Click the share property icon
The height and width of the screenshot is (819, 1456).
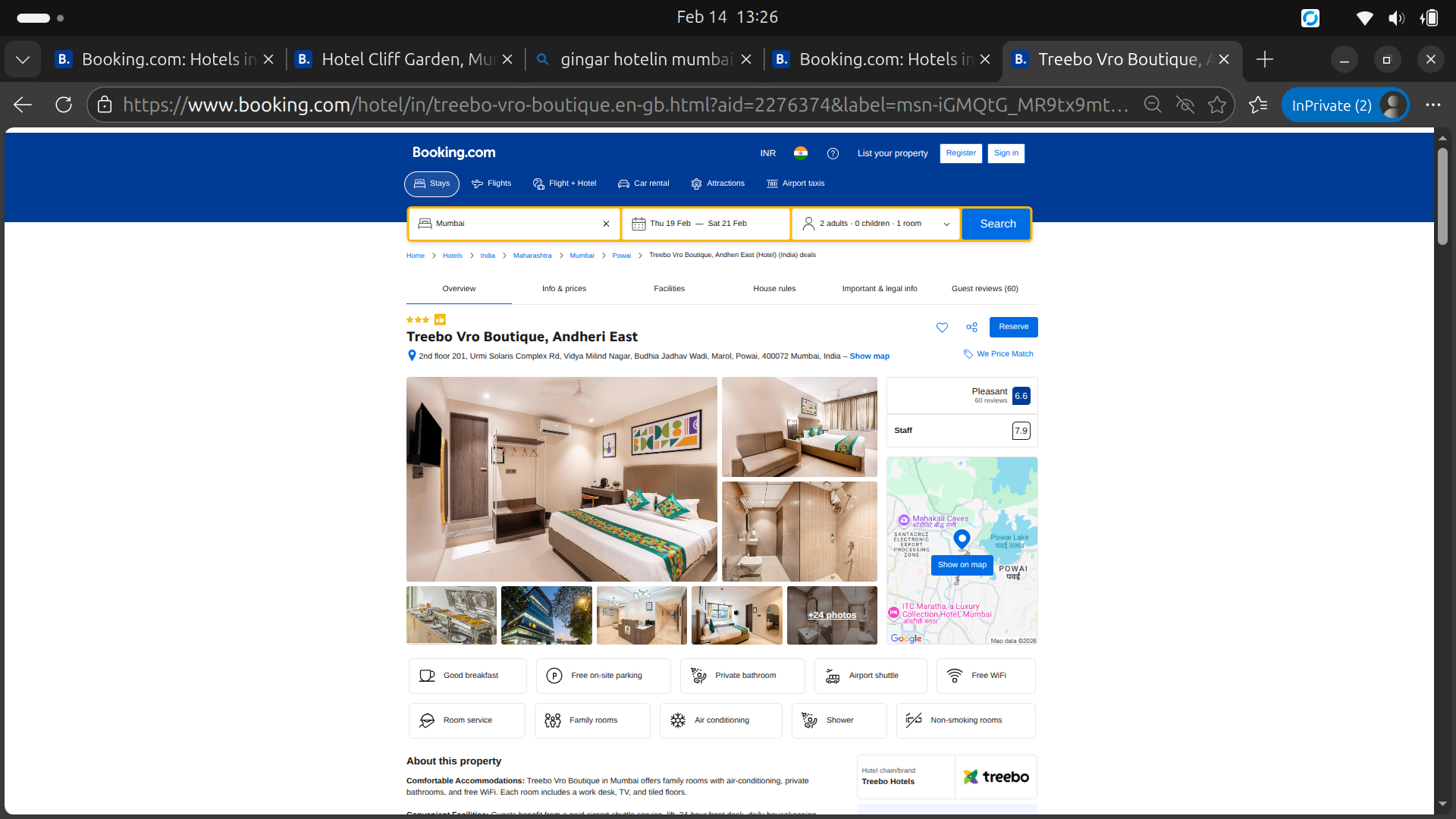pos(971,328)
